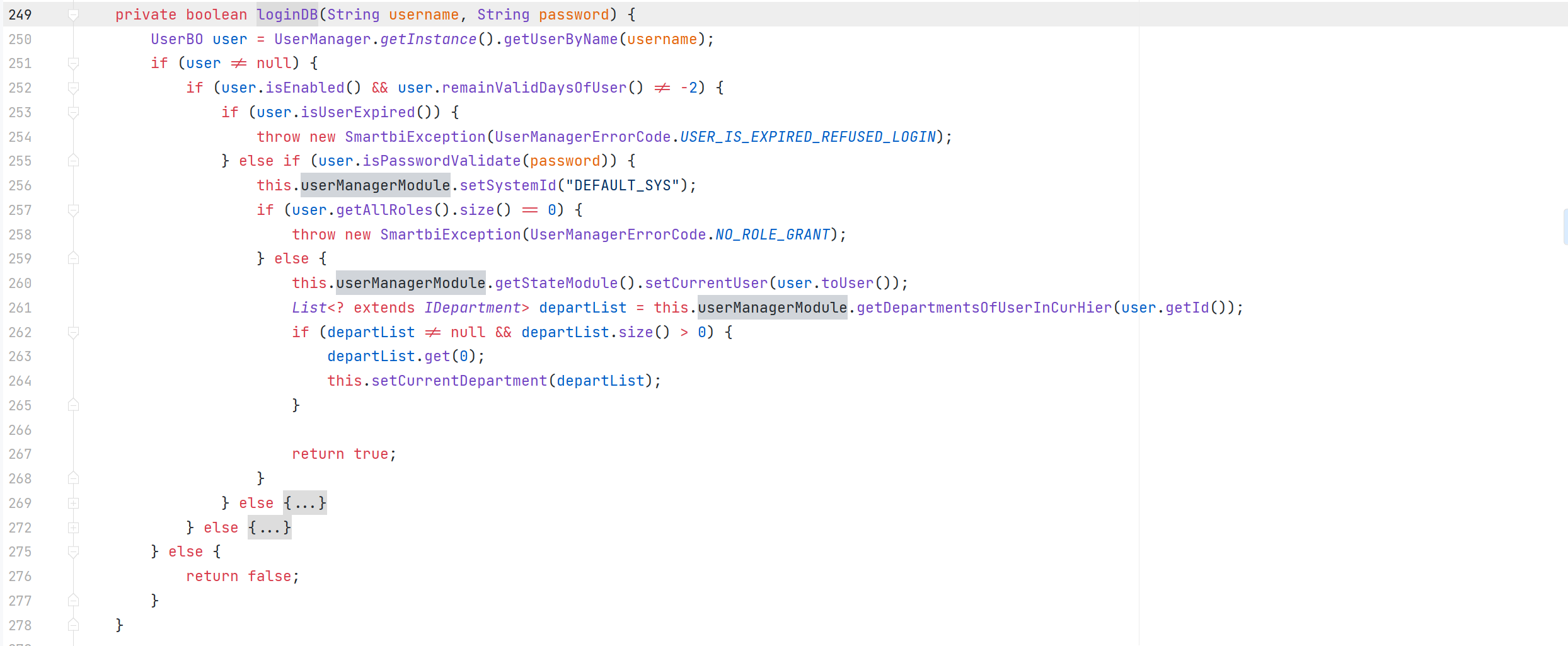
Task: Click line number 266 in the gutter
Action: 20,430
